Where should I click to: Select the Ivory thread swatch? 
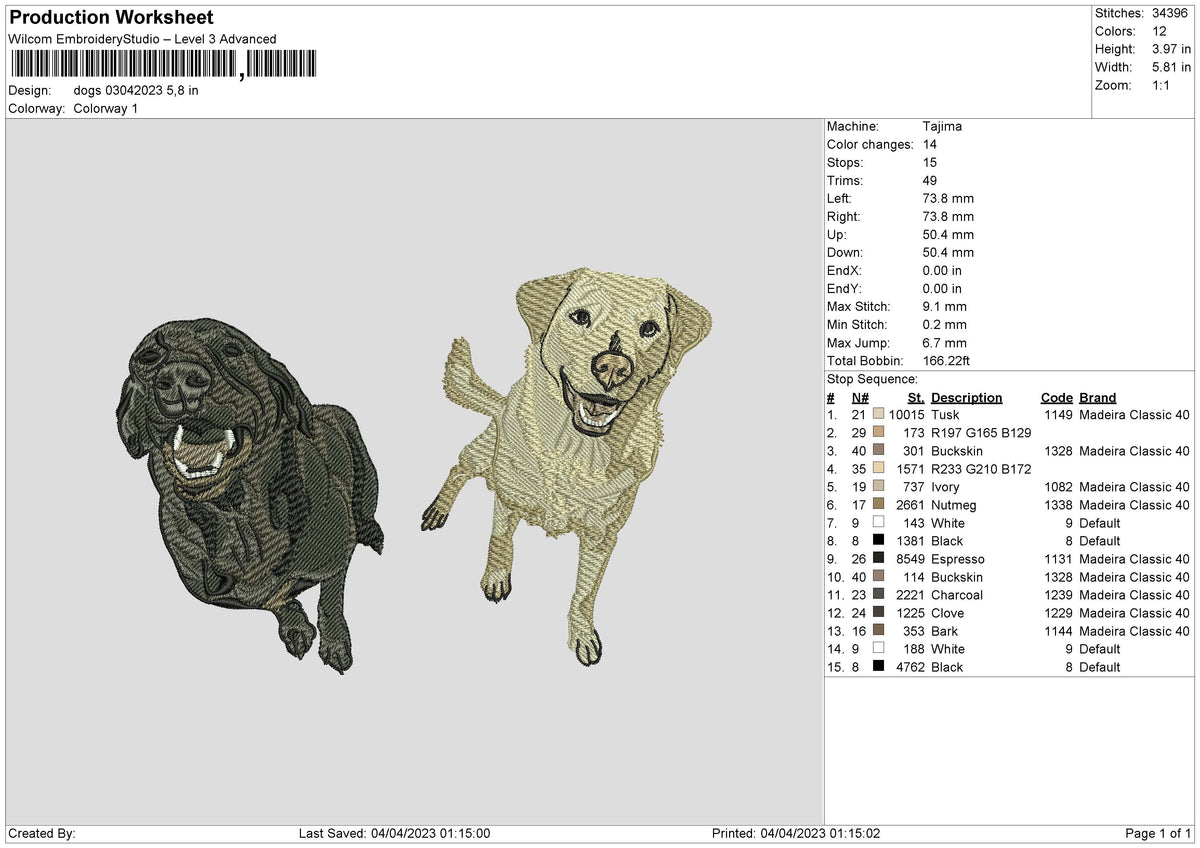pyautogui.click(x=878, y=486)
